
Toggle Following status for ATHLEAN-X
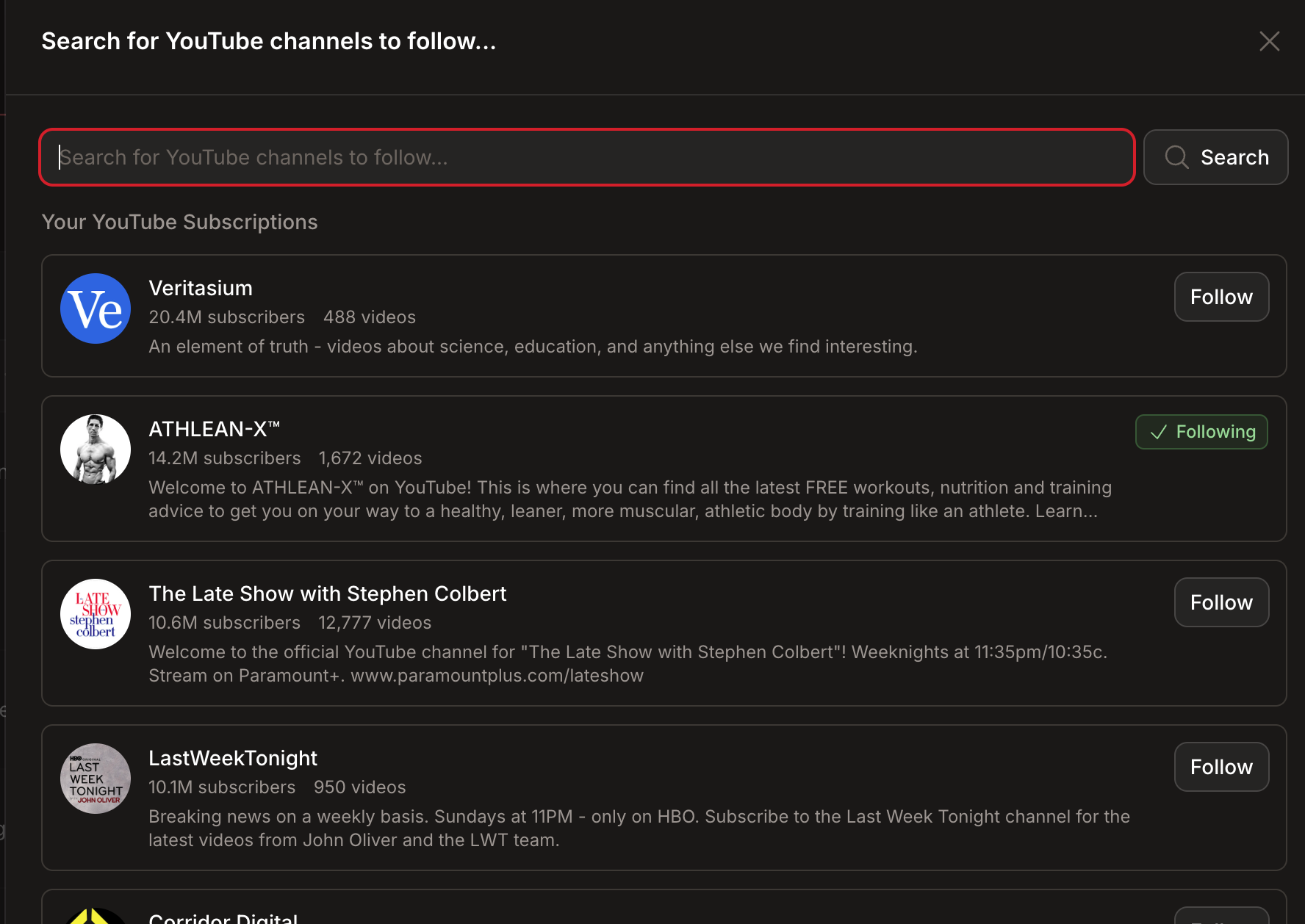point(1201,432)
